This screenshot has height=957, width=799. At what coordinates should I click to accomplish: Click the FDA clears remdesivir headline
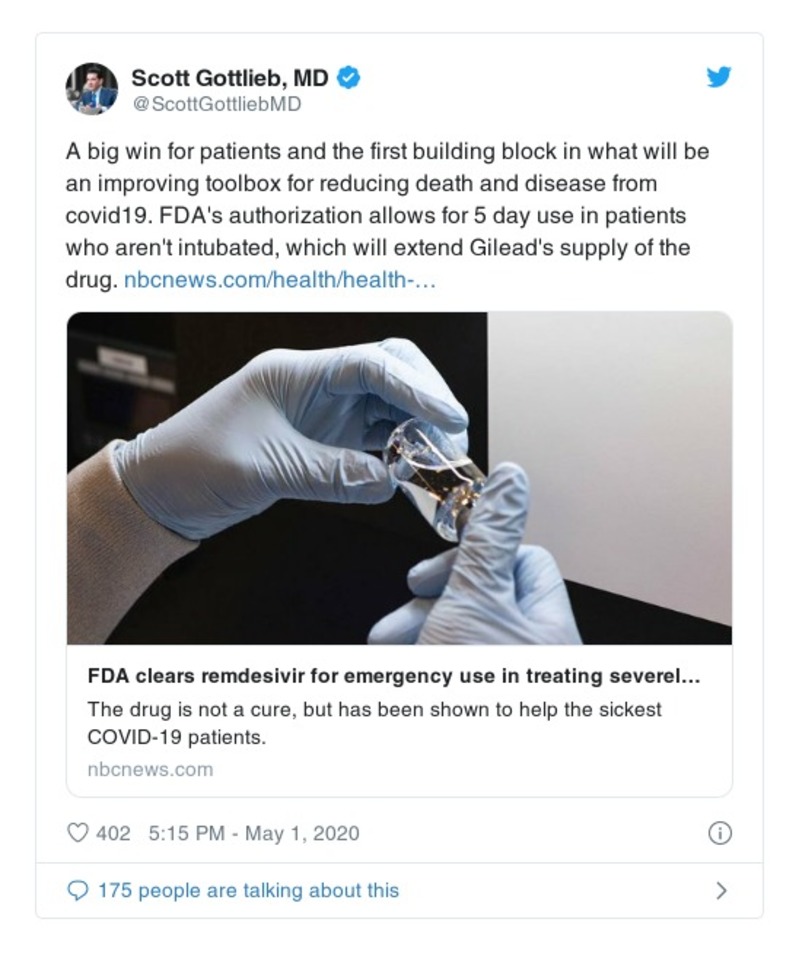click(x=393, y=676)
